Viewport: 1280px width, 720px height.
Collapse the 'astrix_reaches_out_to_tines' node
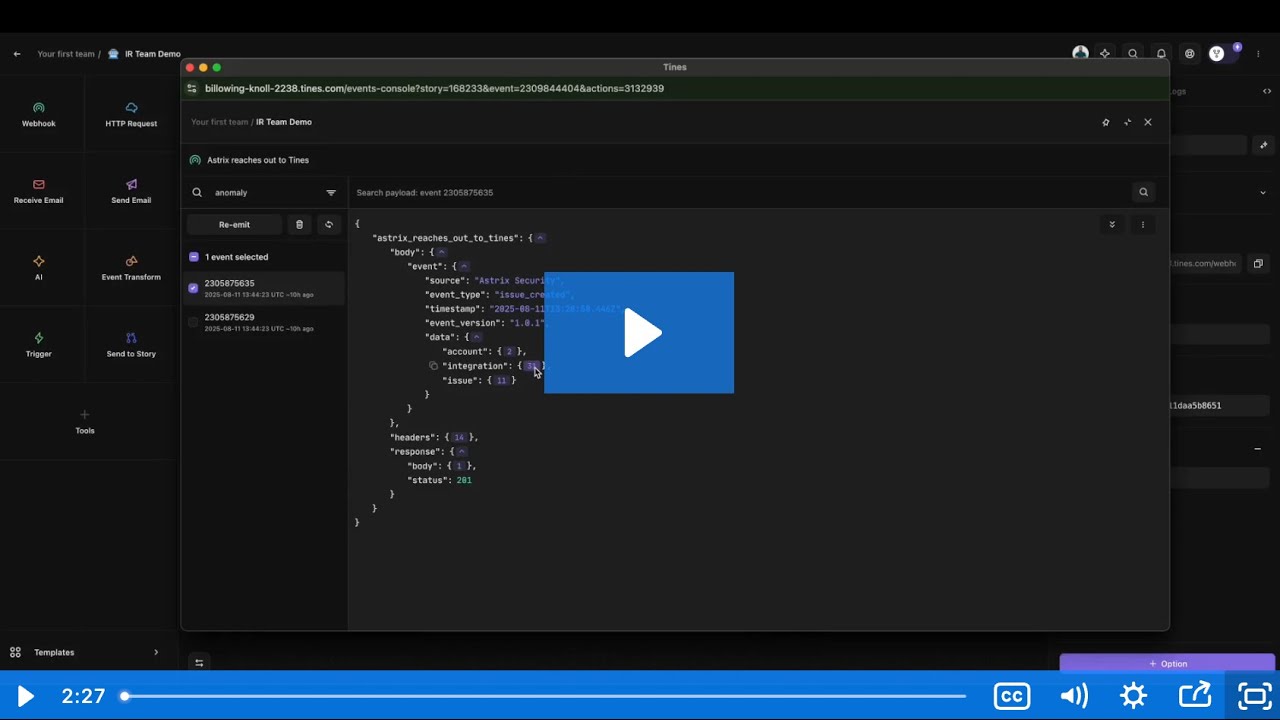pyautogui.click(x=540, y=238)
